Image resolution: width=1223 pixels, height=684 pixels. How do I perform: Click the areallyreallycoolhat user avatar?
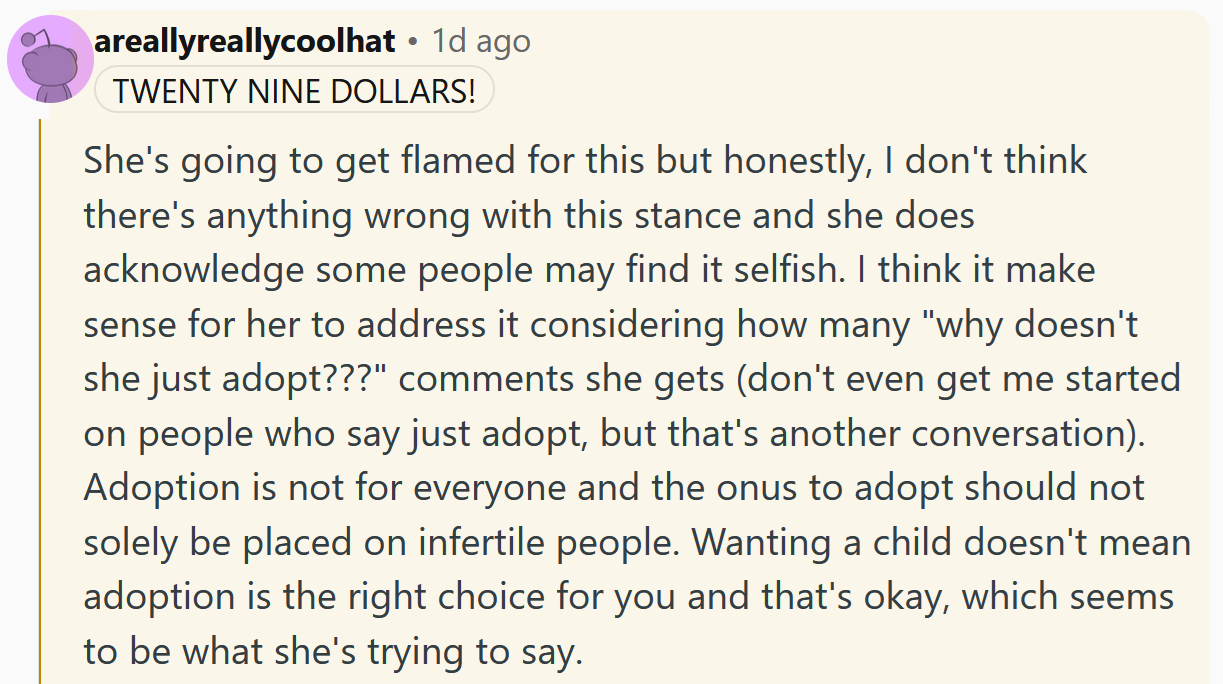(x=50, y=59)
